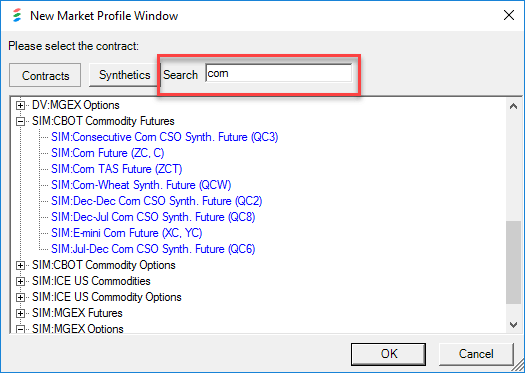Select SIM:E-mini Corn Future (XC, YC)
525x373 pixels.
(127, 233)
